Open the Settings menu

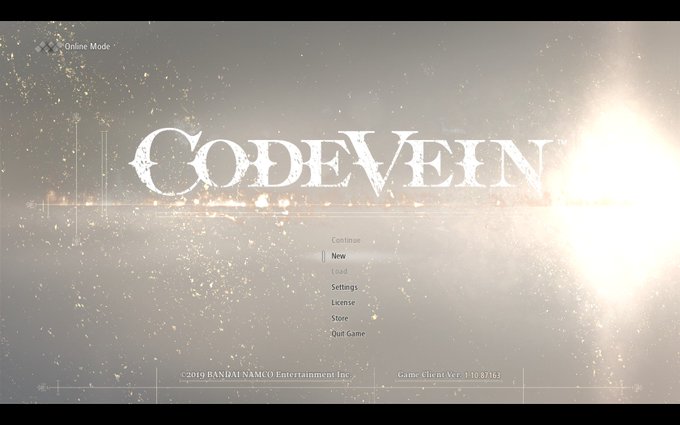coord(344,287)
